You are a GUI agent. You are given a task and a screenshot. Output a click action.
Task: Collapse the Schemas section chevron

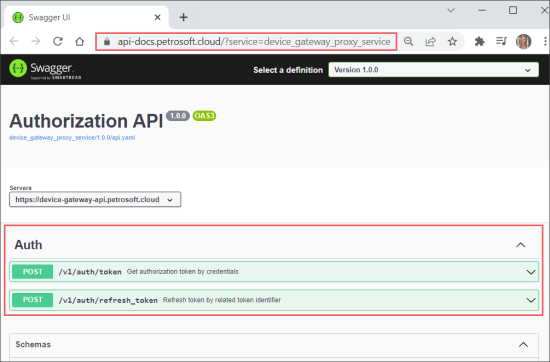point(523,344)
